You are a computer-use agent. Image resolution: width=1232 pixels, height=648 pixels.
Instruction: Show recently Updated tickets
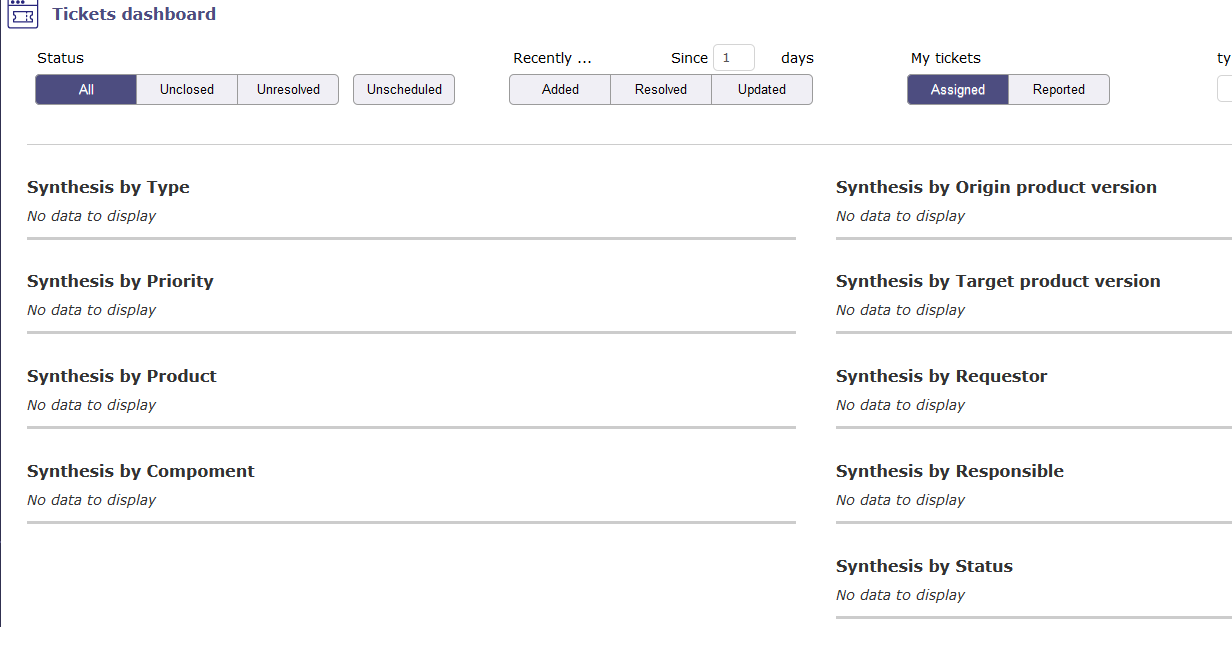762,90
